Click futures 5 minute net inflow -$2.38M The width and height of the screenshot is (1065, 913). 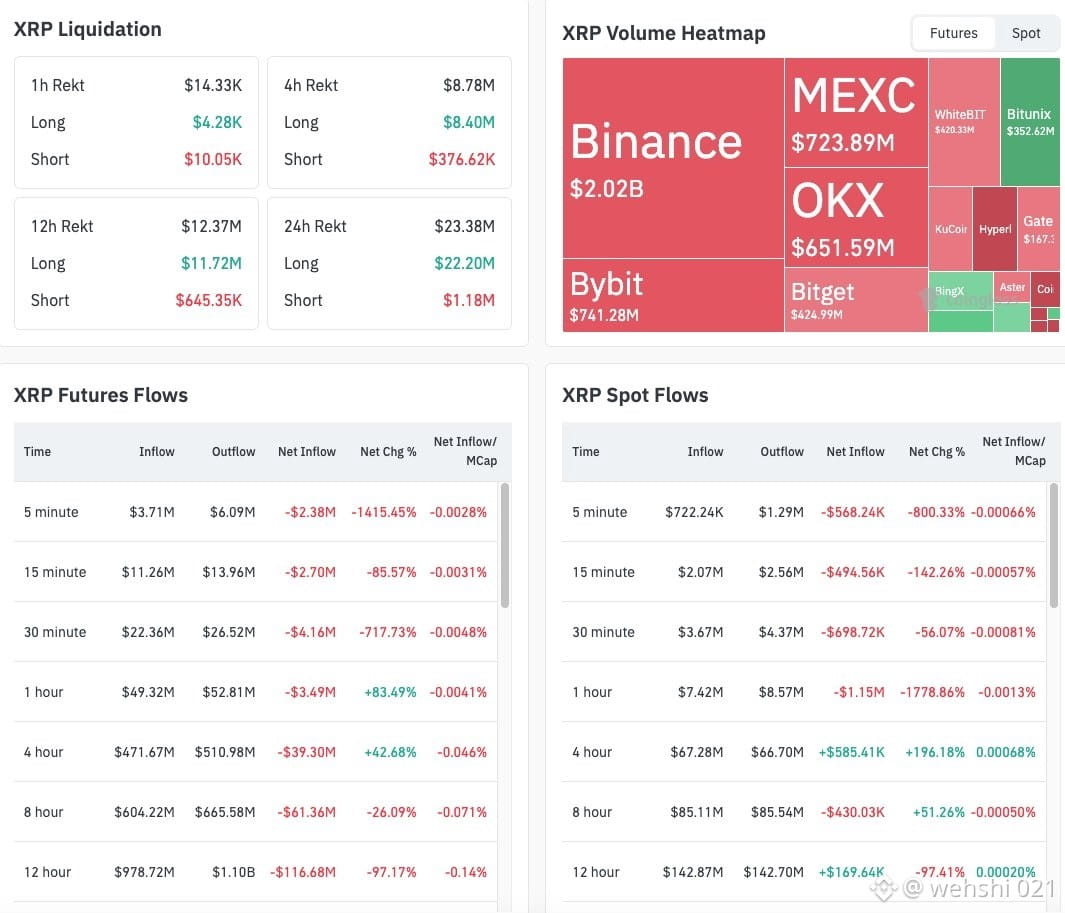310,512
